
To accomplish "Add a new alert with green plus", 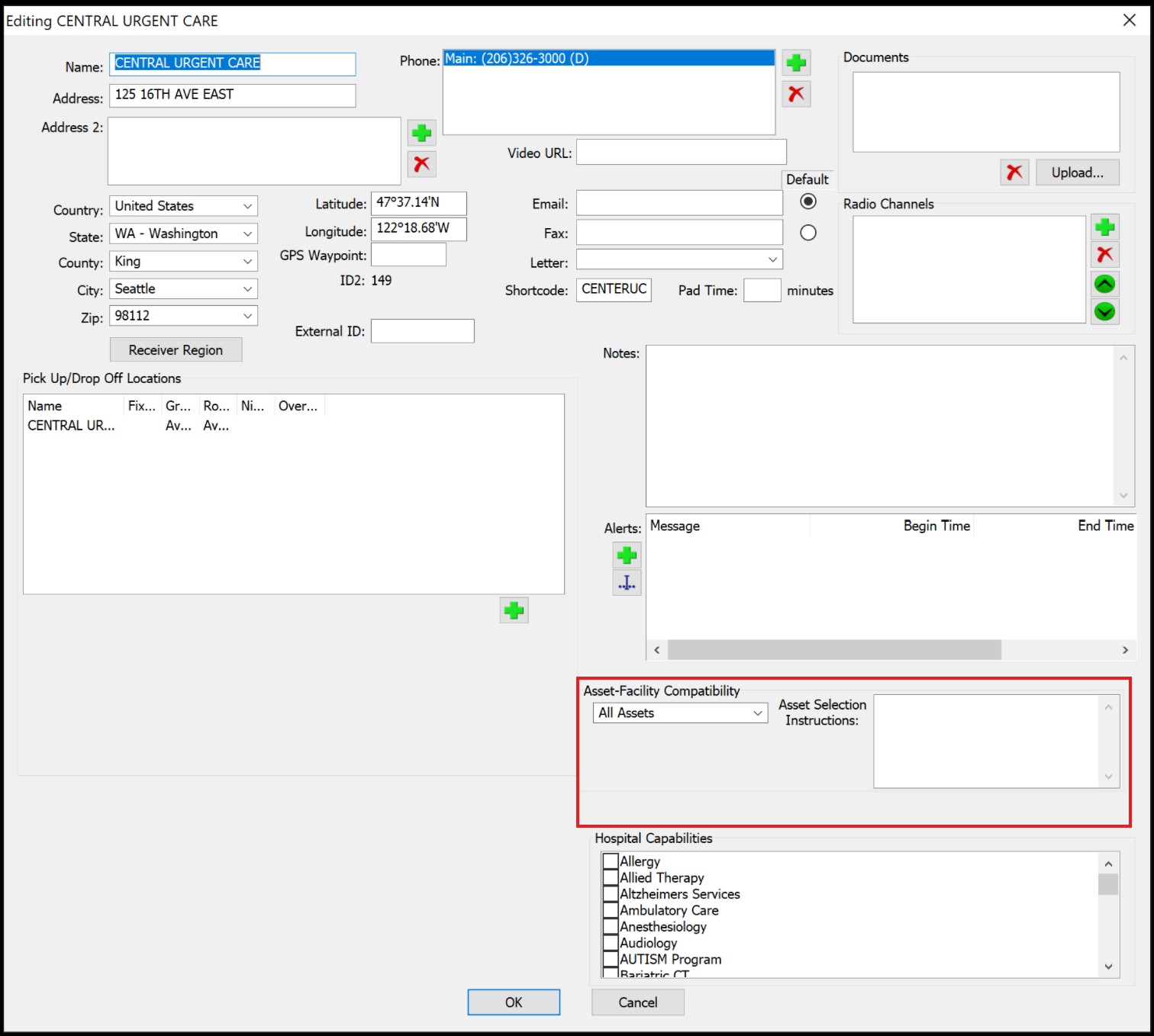I will coord(627,555).
